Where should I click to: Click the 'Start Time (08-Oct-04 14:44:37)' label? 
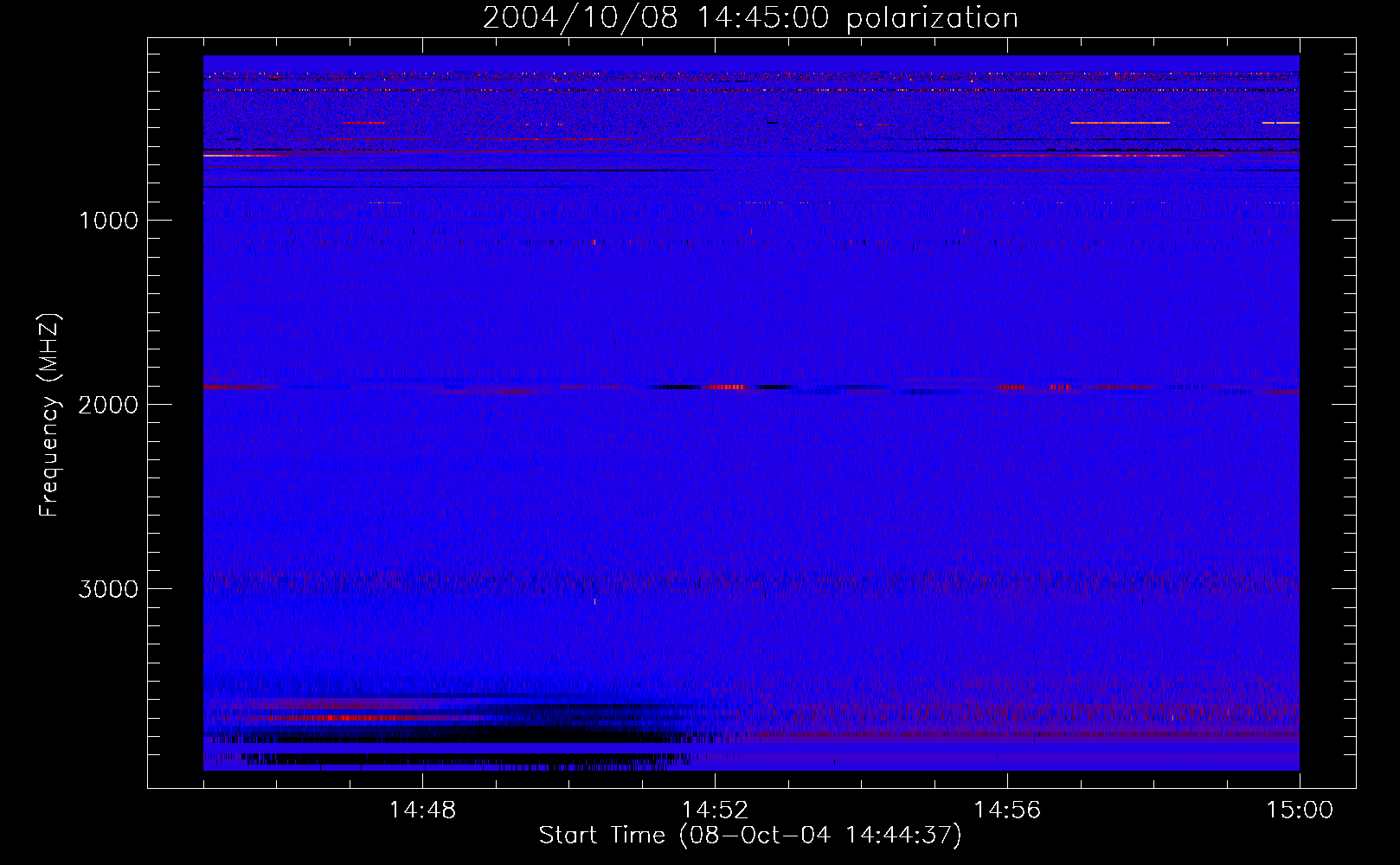tap(750, 836)
